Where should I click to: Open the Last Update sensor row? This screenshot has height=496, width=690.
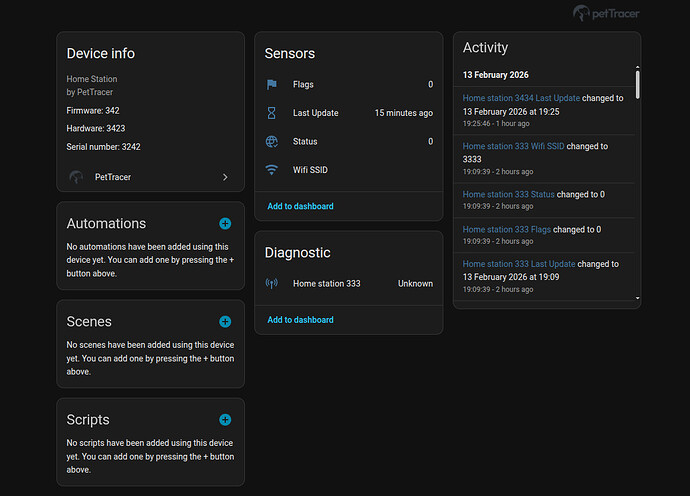pos(348,113)
